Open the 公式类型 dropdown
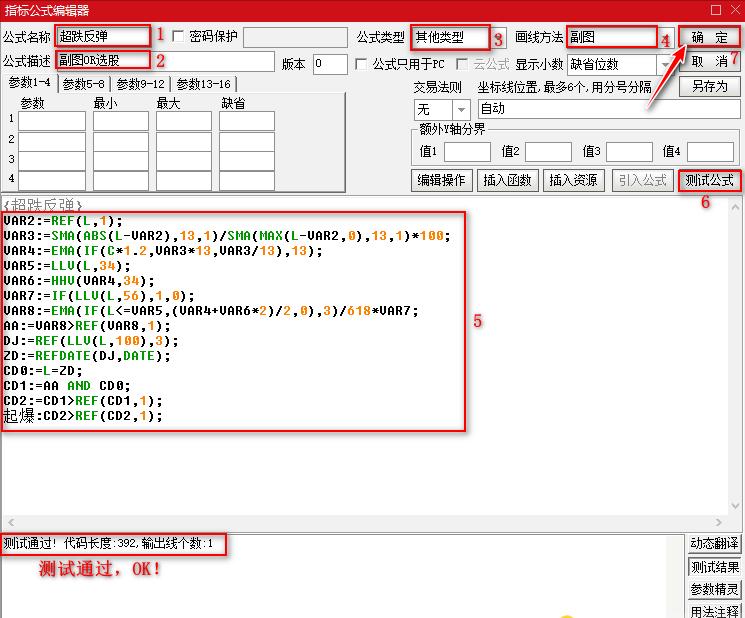Image resolution: width=745 pixels, height=618 pixels. coord(499,38)
